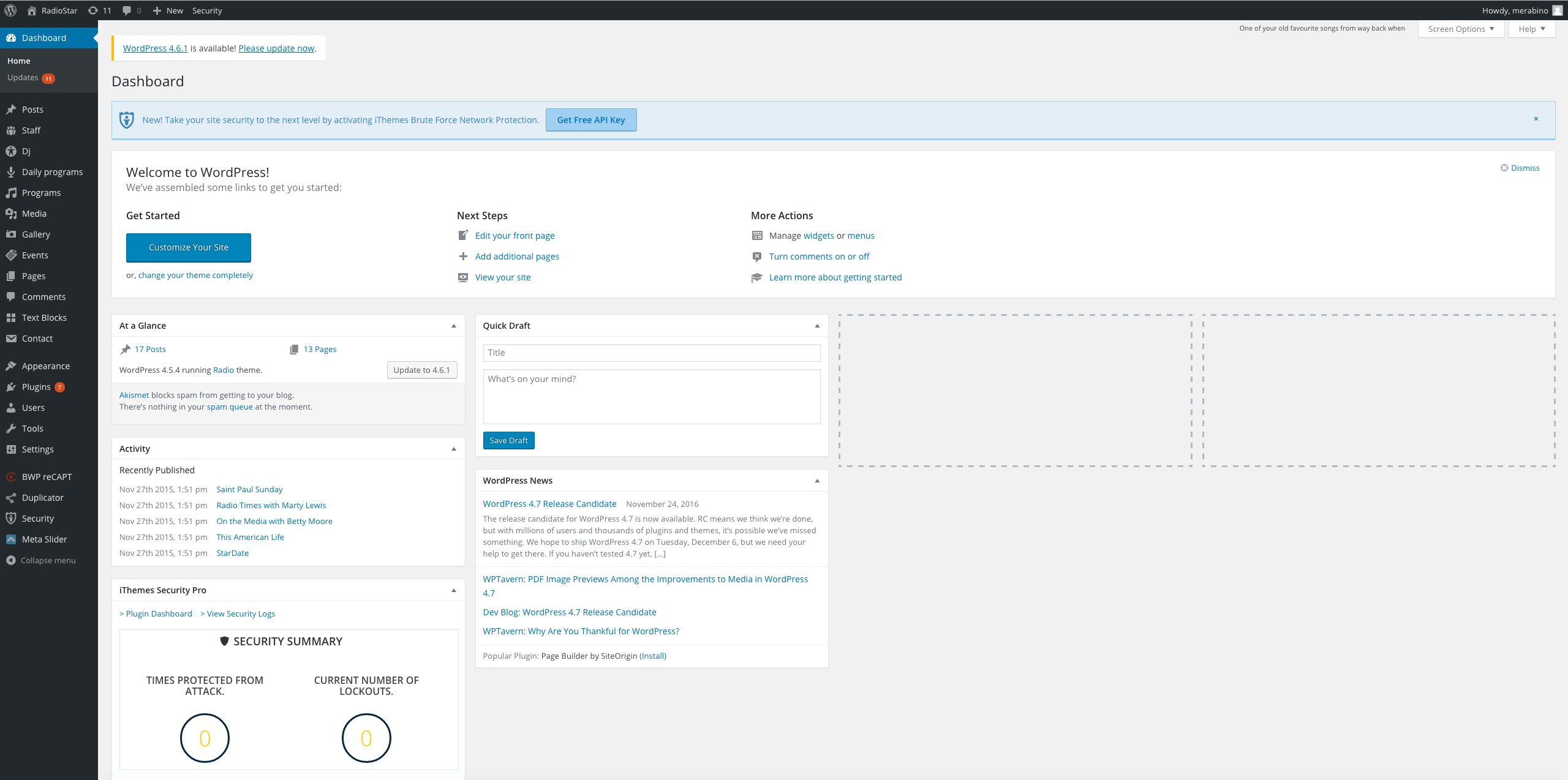Screen dimensions: 1568x780
Task: Click the Users person icon
Action: [x=11, y=408]
